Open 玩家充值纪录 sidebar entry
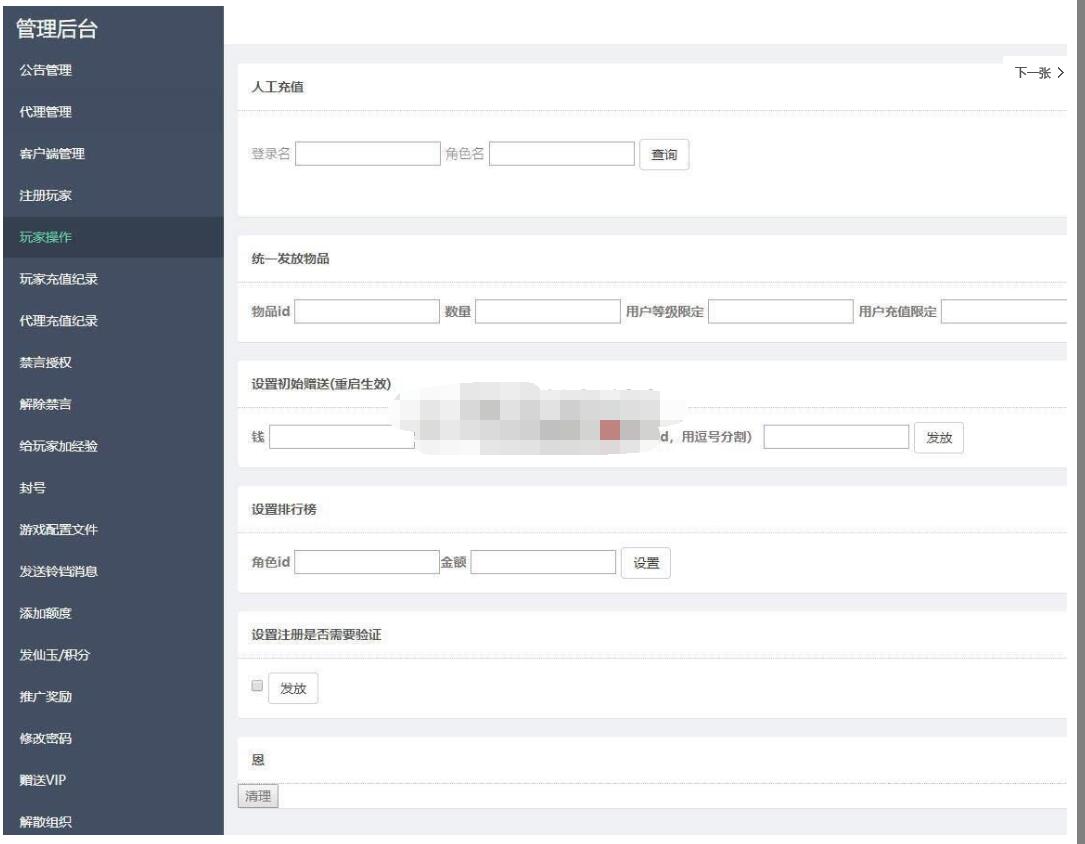 coord(59,279)
